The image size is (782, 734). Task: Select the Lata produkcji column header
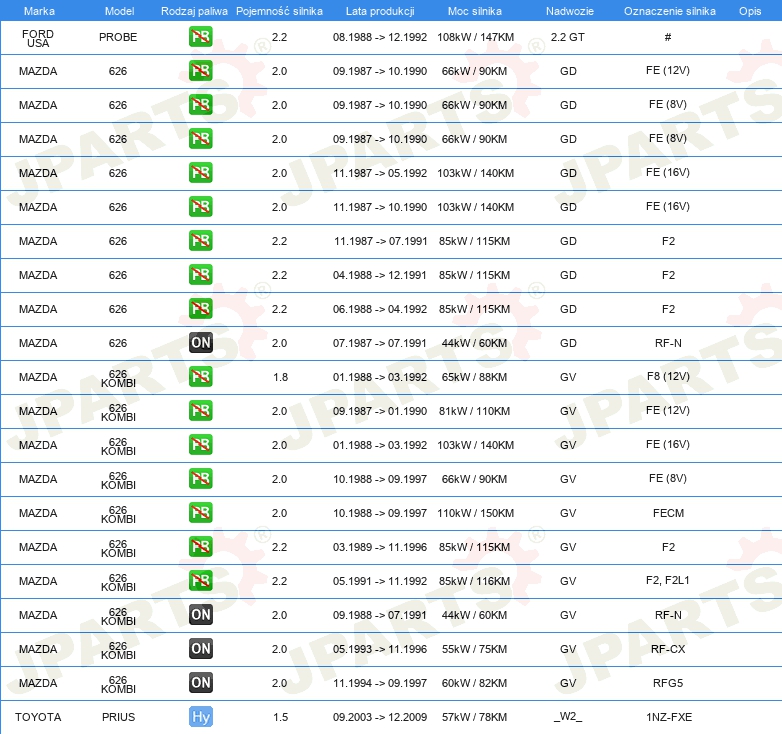pyautogui.click(x=380, y=10)
